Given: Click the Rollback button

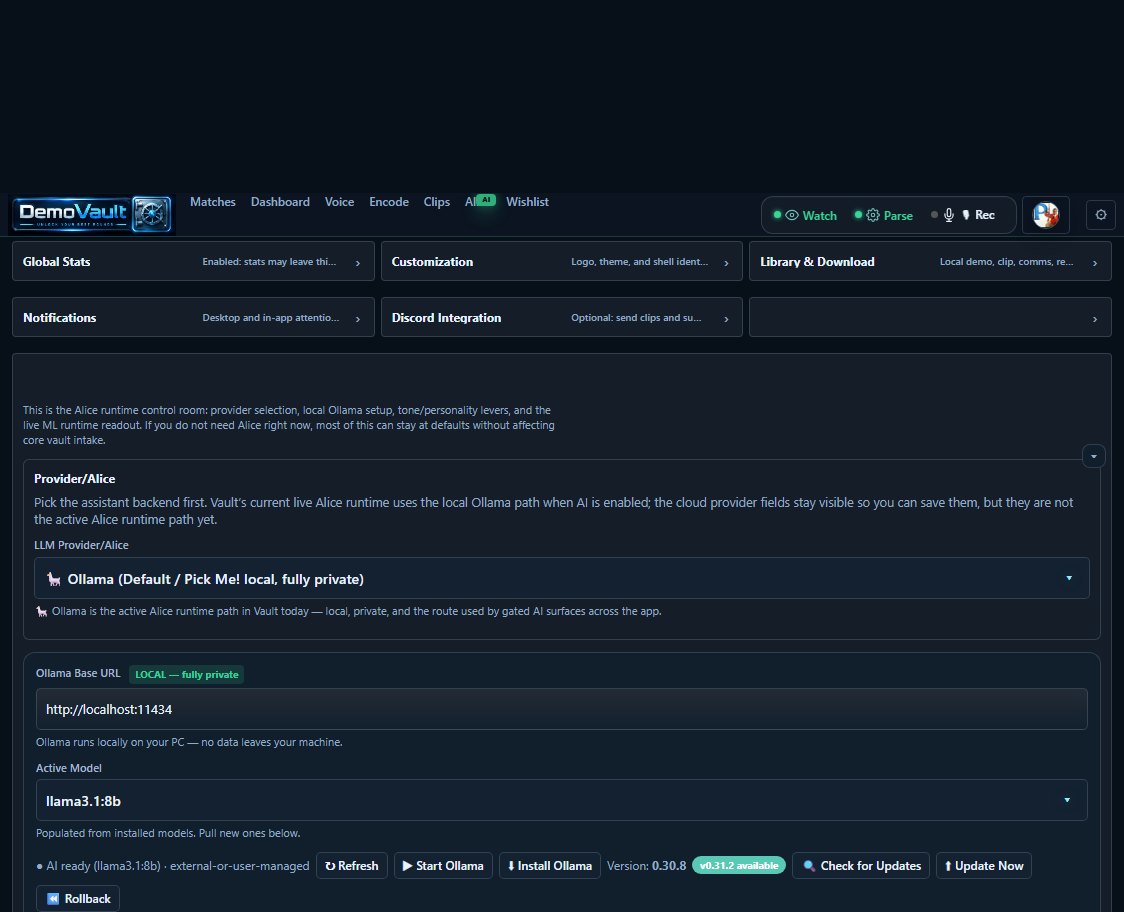Looking at the screenshot, I should point(78,898).
